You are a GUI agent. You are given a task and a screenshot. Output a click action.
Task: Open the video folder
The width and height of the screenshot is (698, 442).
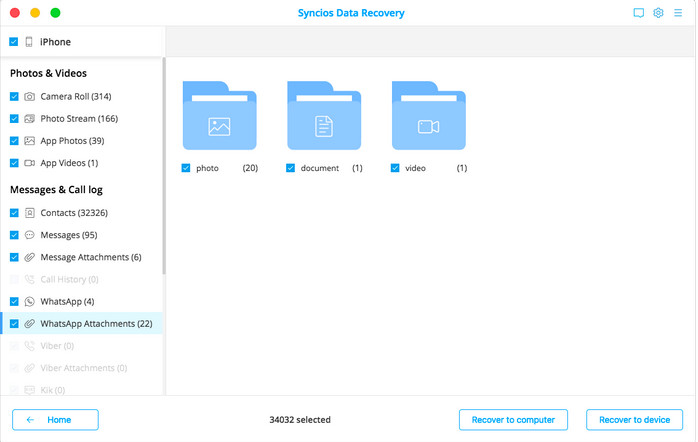429,116
